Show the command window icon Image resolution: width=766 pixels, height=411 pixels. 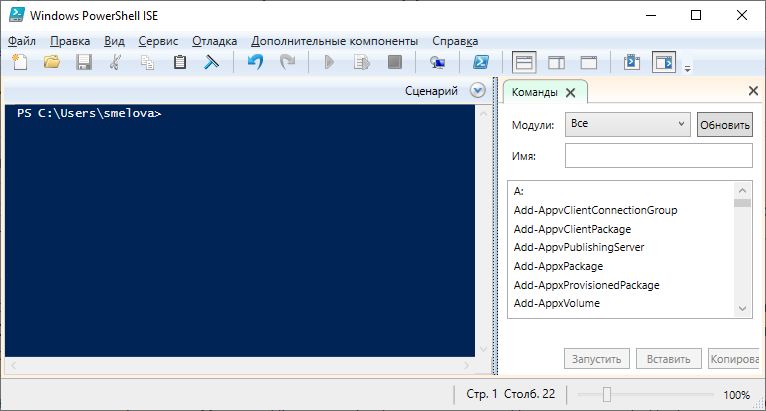point(632,63)
